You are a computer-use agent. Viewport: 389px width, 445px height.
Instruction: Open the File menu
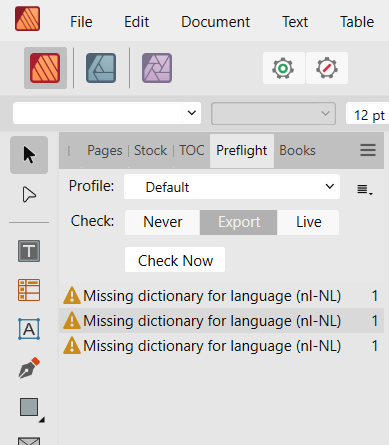pos(81,22)
